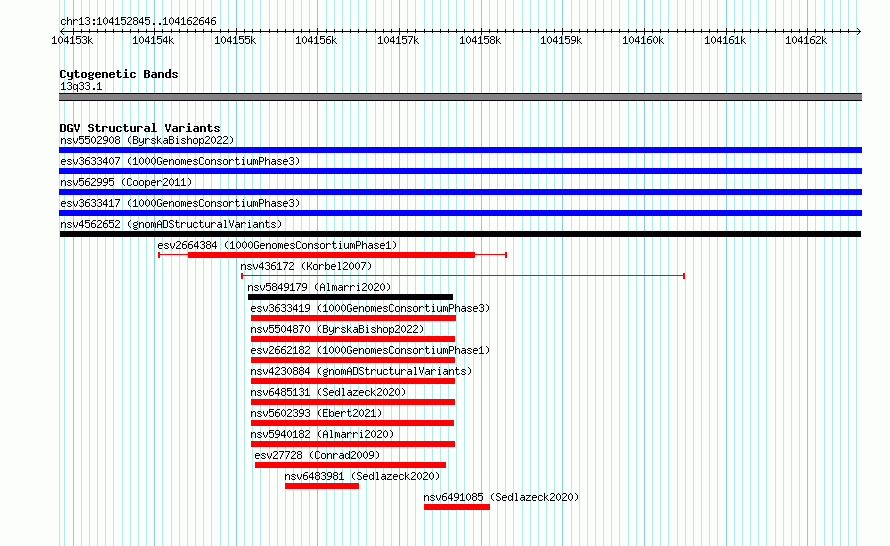Click the esv2662182 (1000GenomesConsortiumPhase1) label
Image resolution: width=890 pixels, height=546 pixels.
[370, 350]
